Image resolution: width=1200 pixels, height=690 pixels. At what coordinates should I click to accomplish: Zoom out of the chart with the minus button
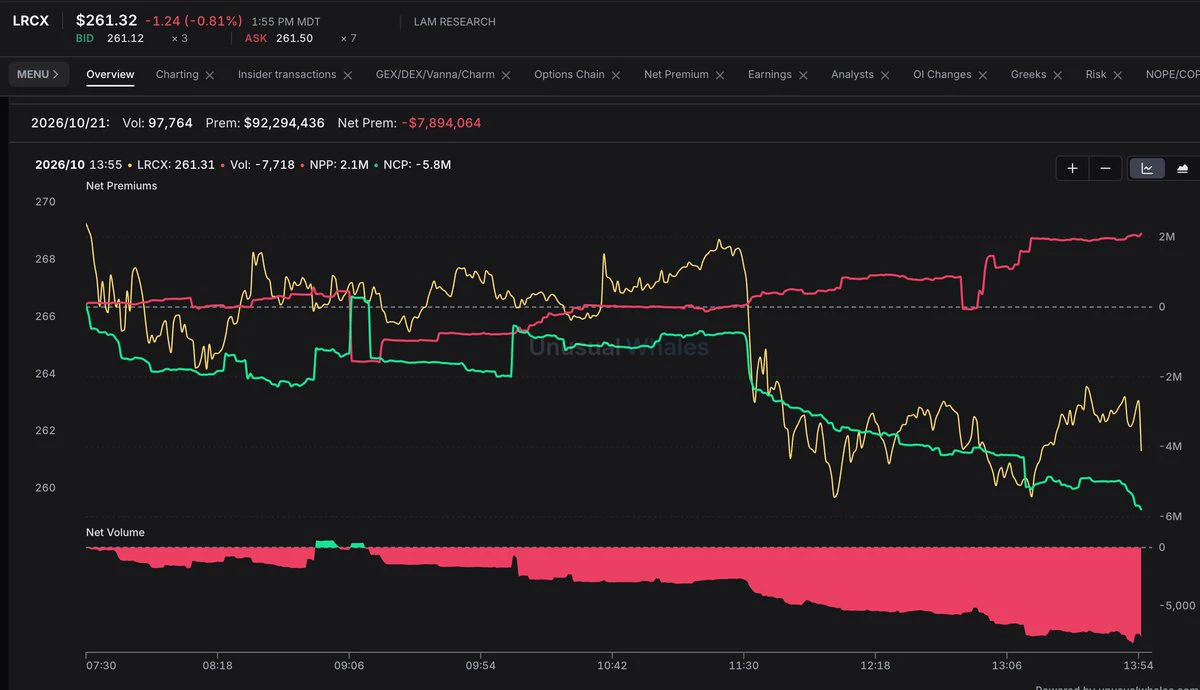coord(1105,168)
